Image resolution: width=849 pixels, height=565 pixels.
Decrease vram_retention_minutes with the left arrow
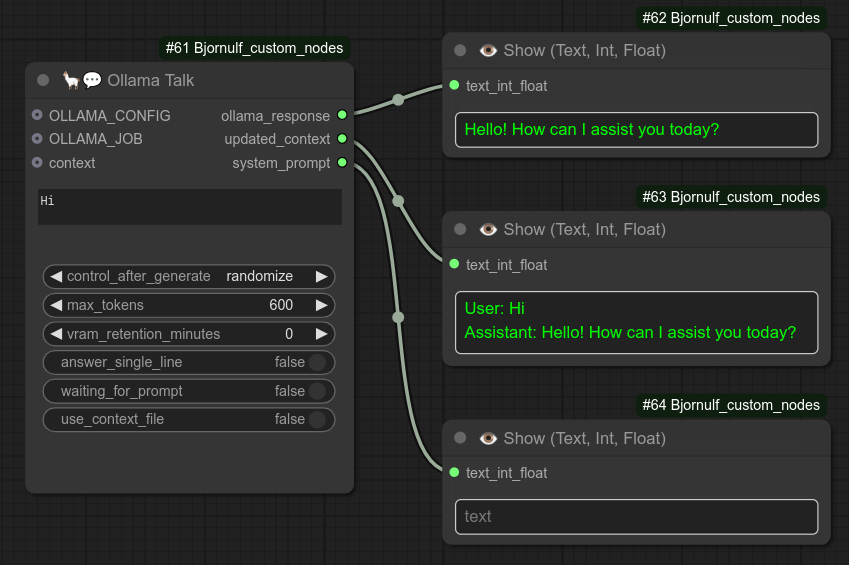(x=56, y=334)
